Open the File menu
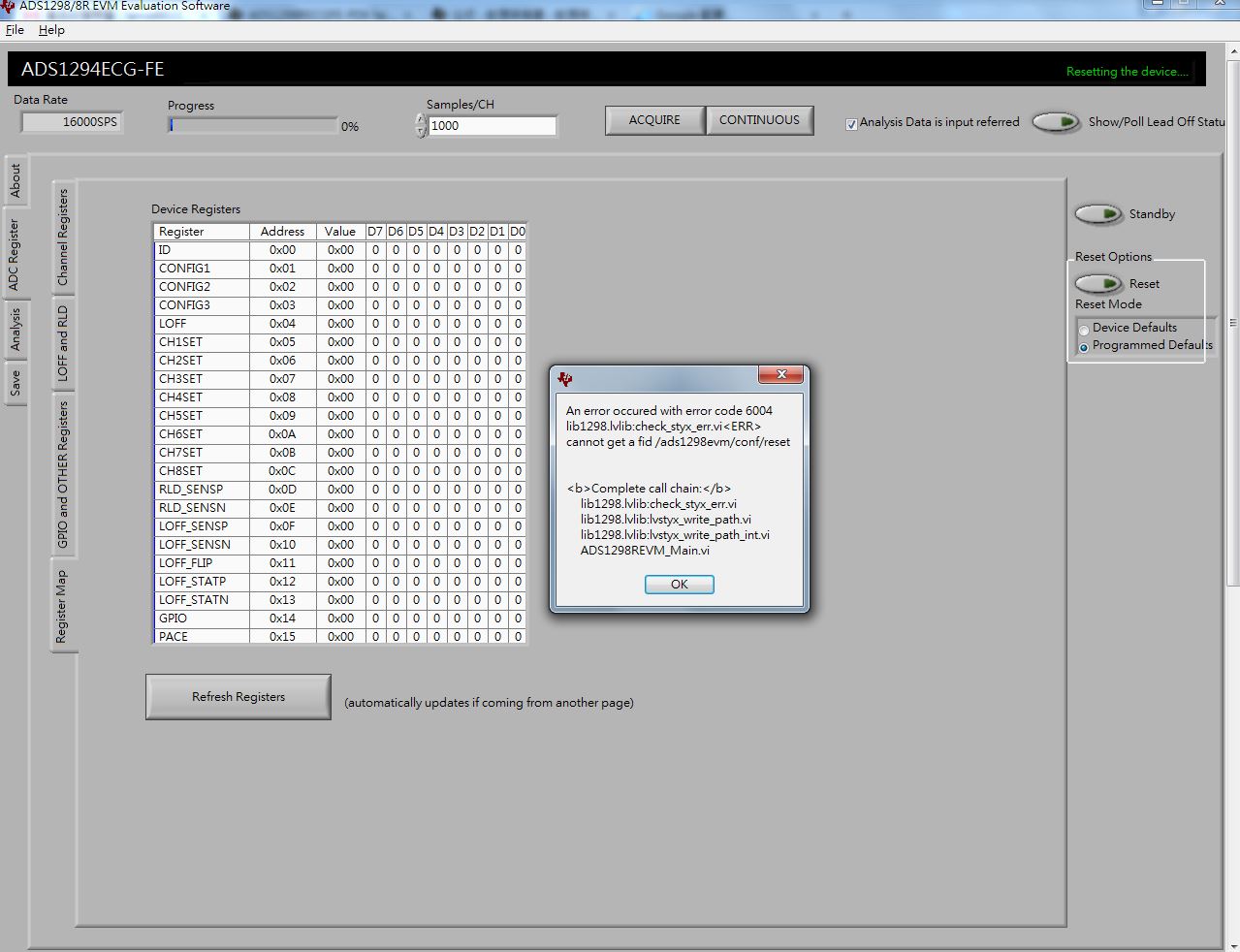The image size is (1240, 952). point(15,30)
